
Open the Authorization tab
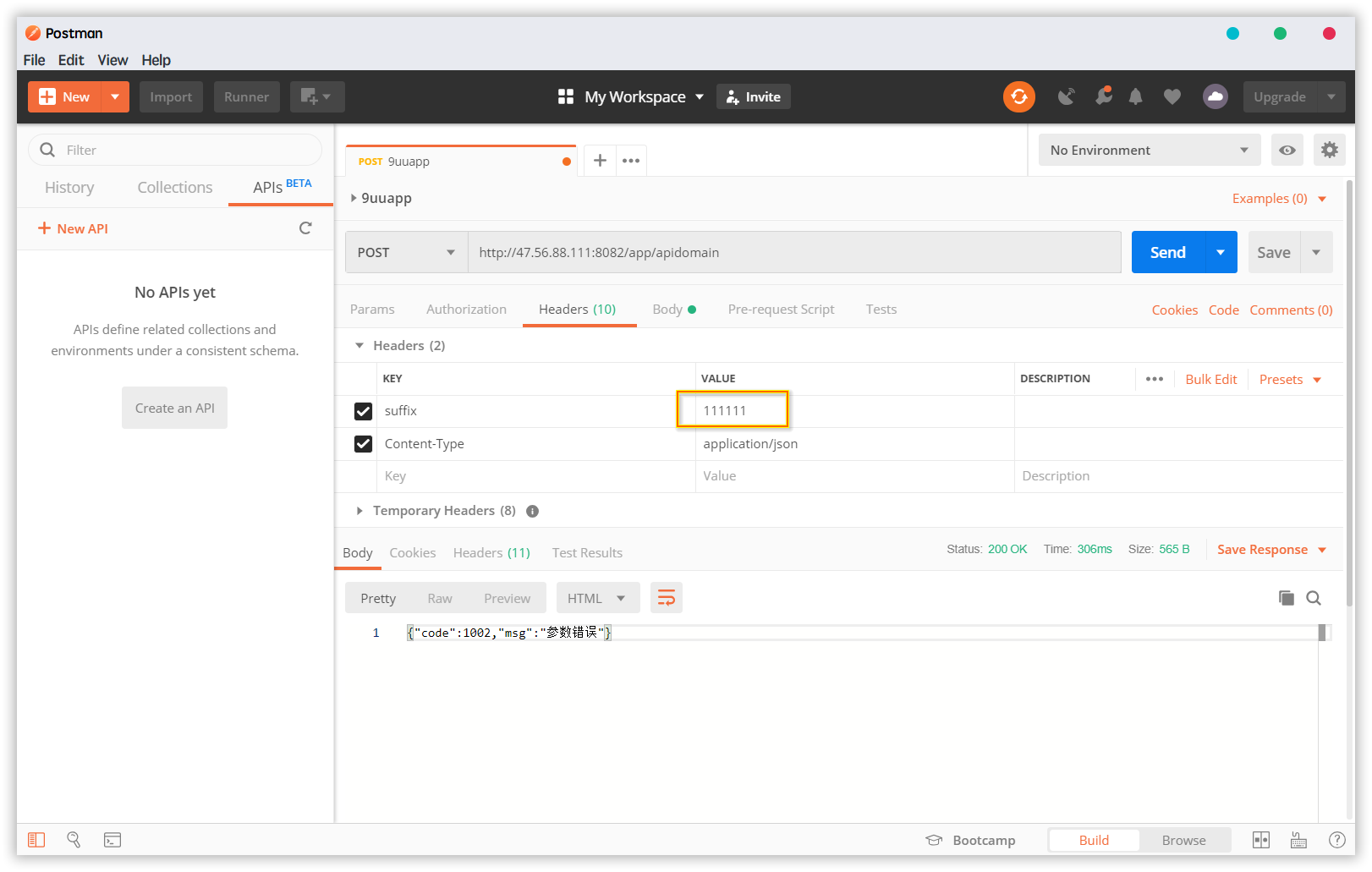[466, 310]
